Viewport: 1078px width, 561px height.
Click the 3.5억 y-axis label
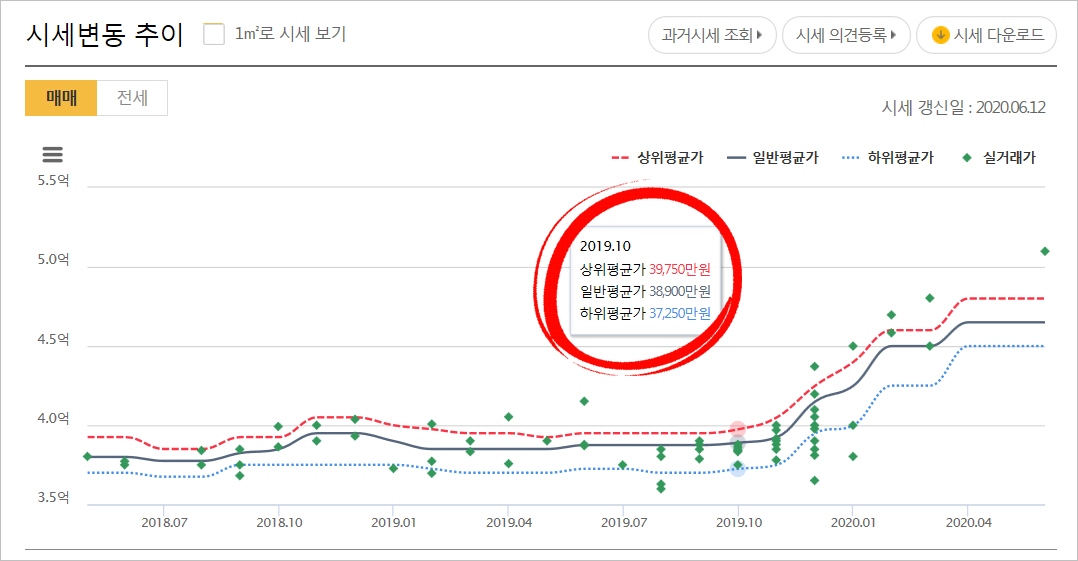[54, 498]
